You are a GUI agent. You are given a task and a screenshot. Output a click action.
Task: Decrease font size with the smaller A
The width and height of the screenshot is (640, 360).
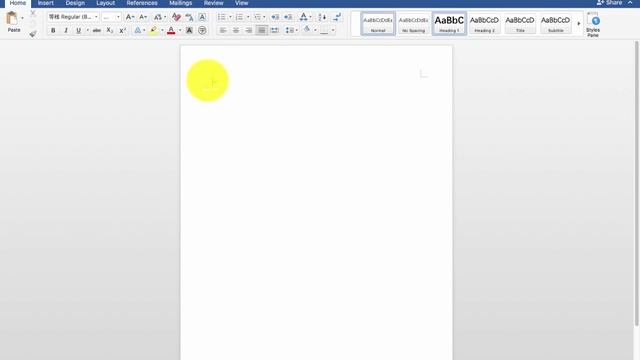143,17
